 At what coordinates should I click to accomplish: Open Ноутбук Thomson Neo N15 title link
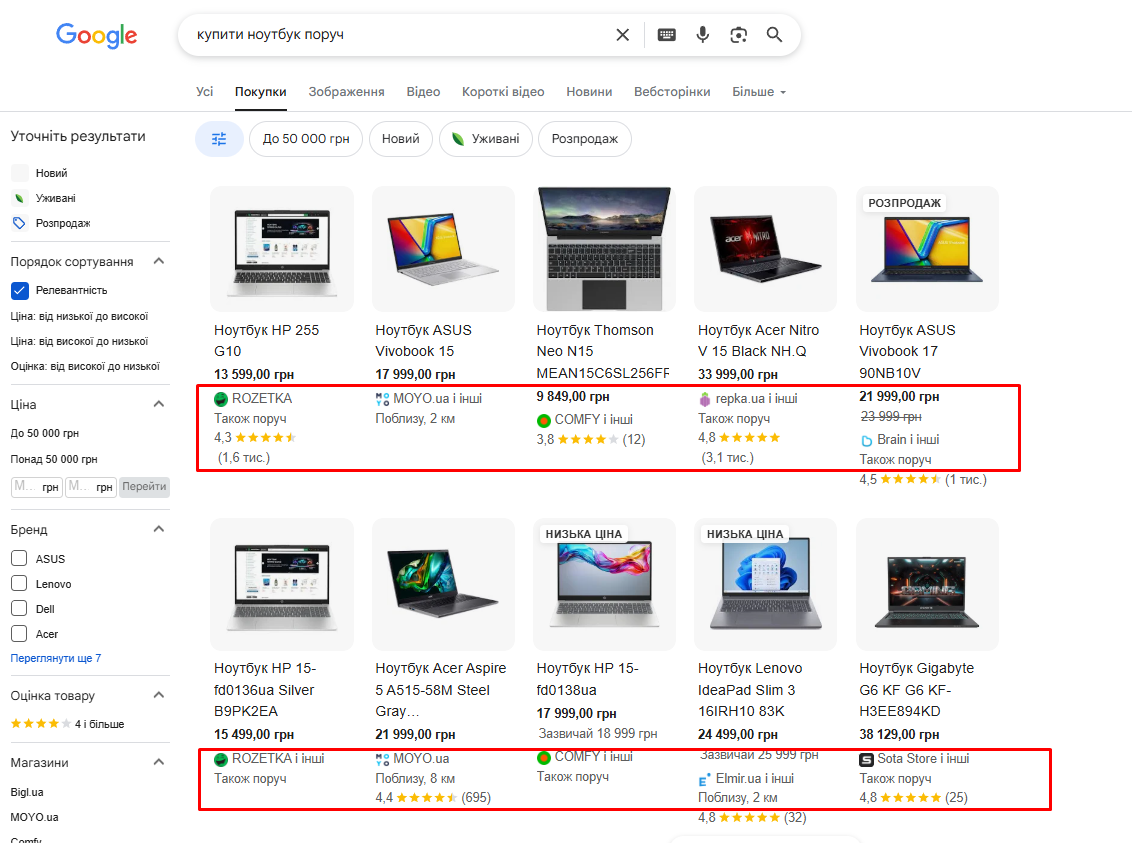coord(603,351)
